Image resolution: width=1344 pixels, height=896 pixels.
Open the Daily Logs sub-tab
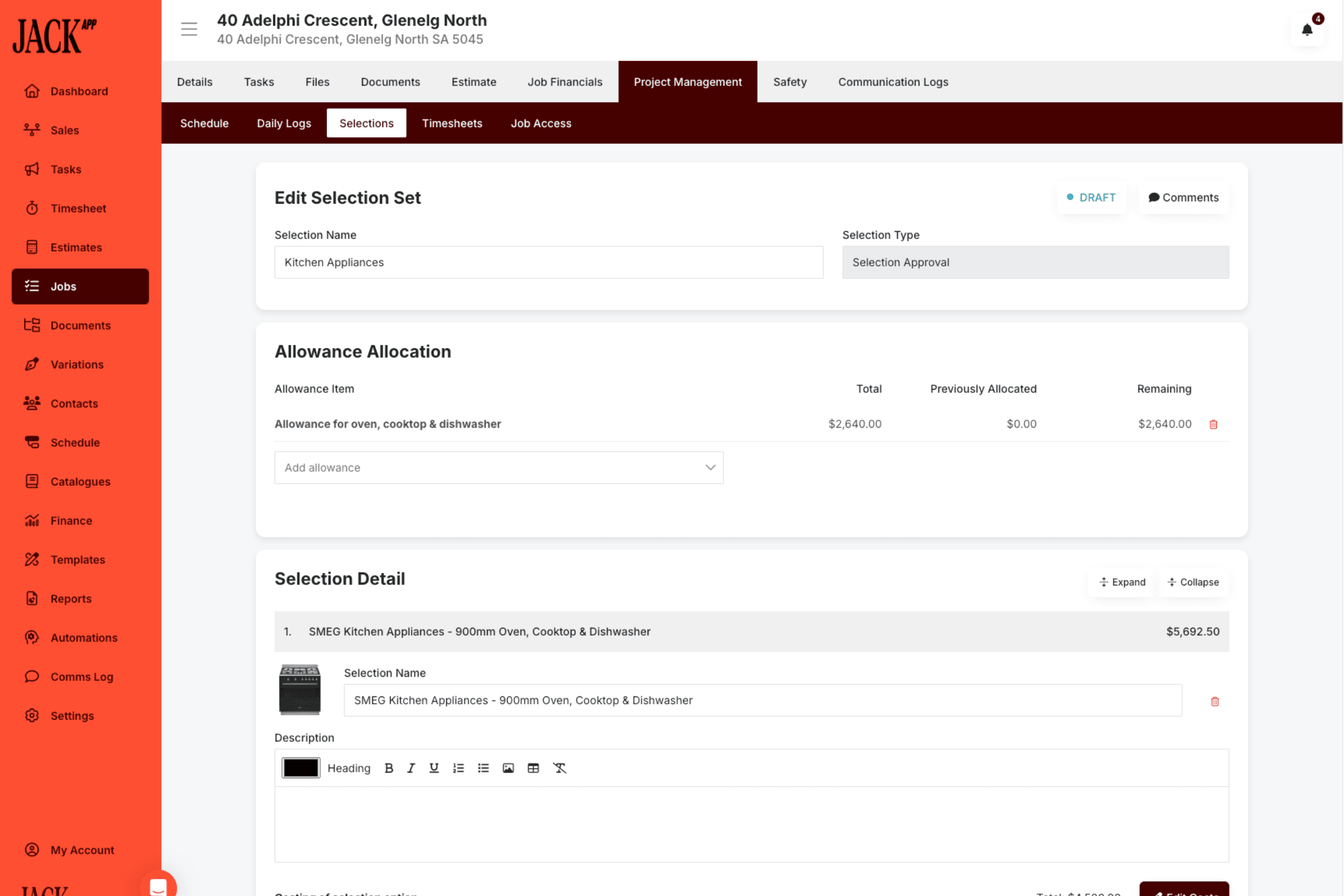pyautogui.click(x=284, y=123)
